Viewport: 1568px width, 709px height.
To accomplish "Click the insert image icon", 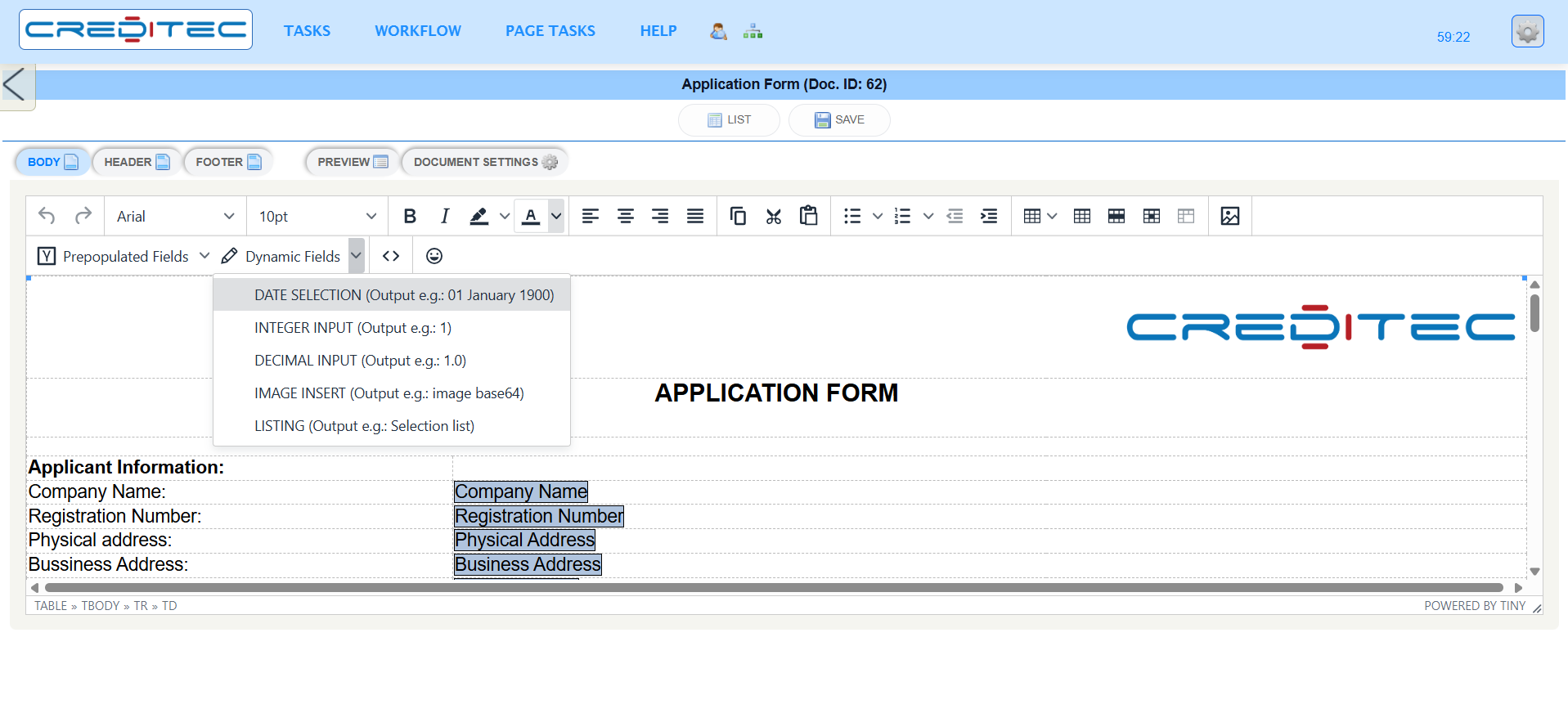I will [1230, 216].
